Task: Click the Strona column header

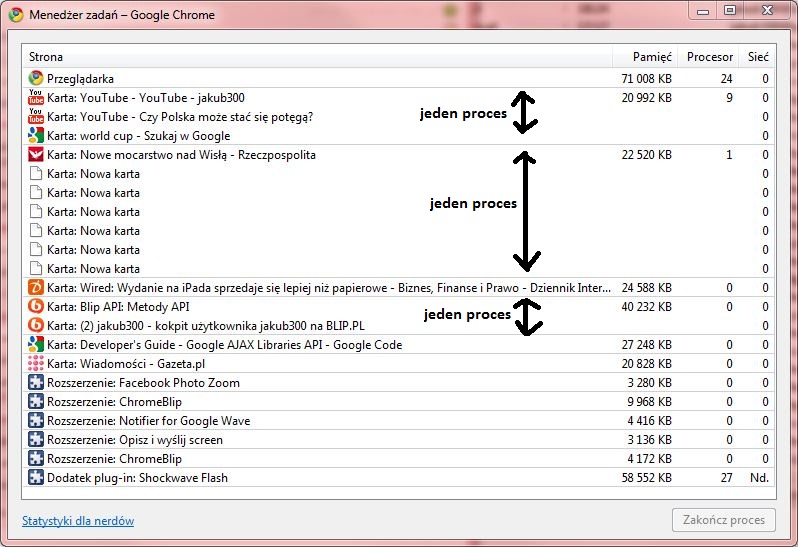Action: 46,57
